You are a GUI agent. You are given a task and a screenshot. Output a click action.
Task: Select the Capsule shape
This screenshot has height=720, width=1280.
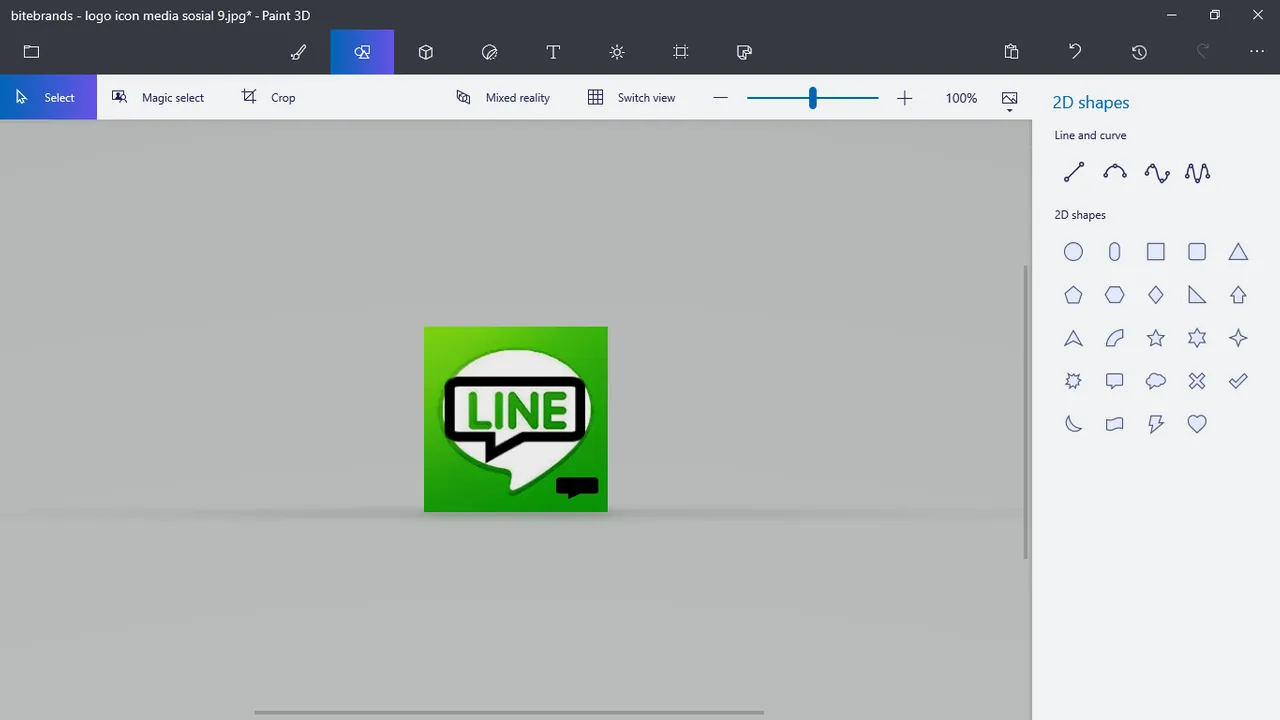coord(1115,252)
